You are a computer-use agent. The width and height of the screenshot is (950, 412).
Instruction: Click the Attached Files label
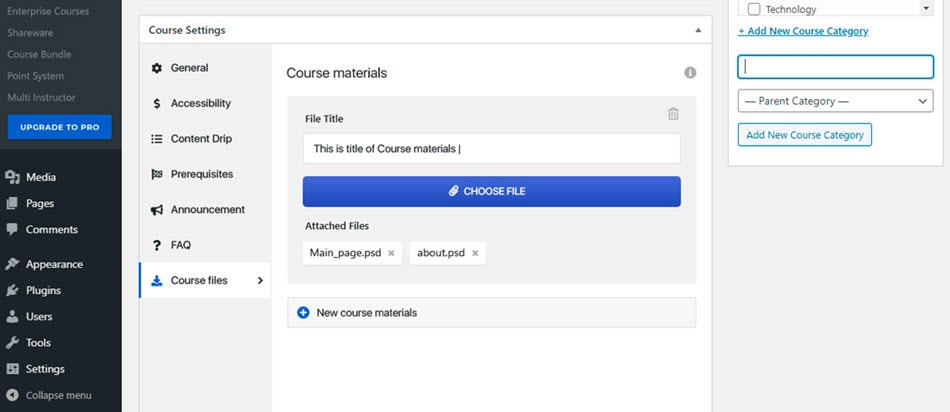[x=337, y=226]
